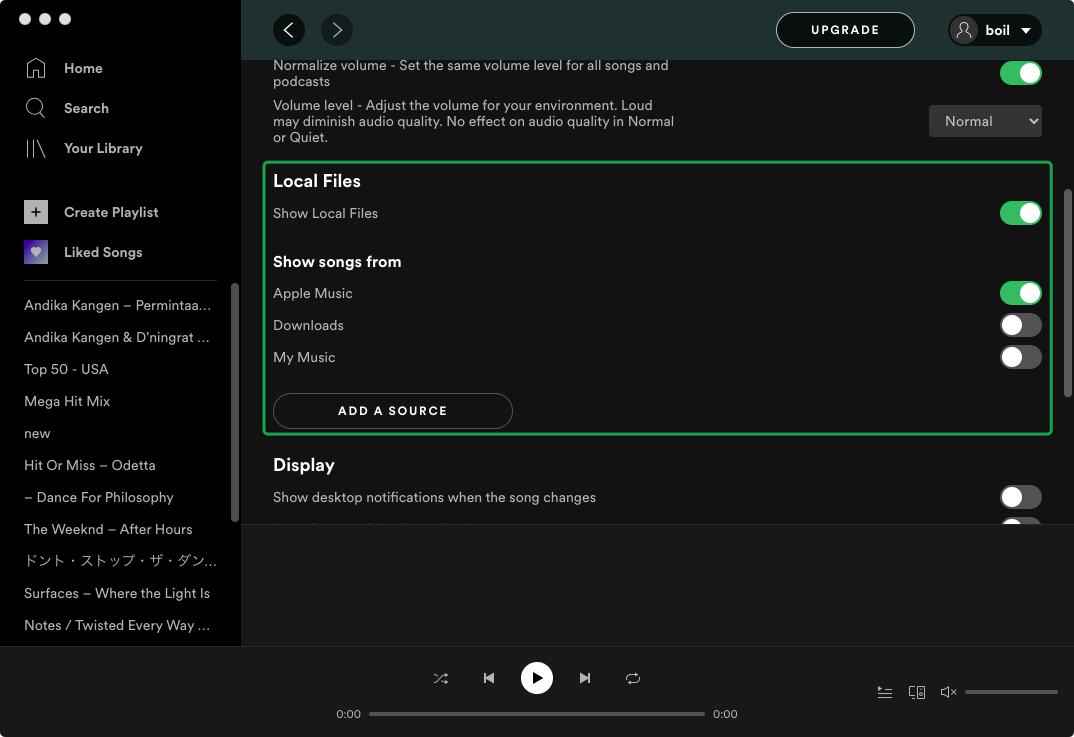The image size is (1074, 737).
Task: Click the settings page vertical scrollbar
Action: [1067, 293]
